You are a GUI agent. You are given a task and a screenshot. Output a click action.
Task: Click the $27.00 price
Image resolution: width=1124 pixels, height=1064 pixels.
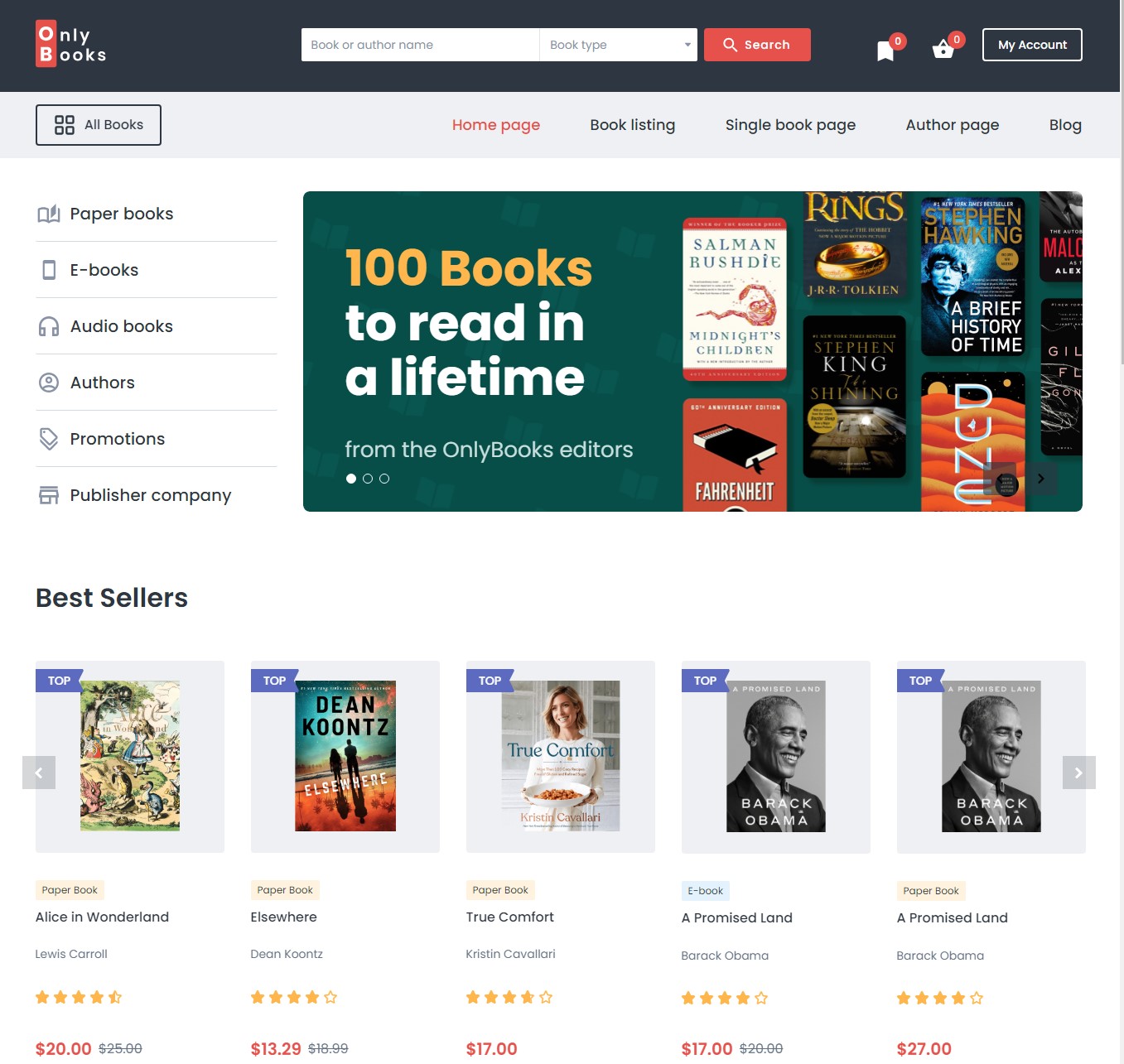click(x=924, y=1048)
